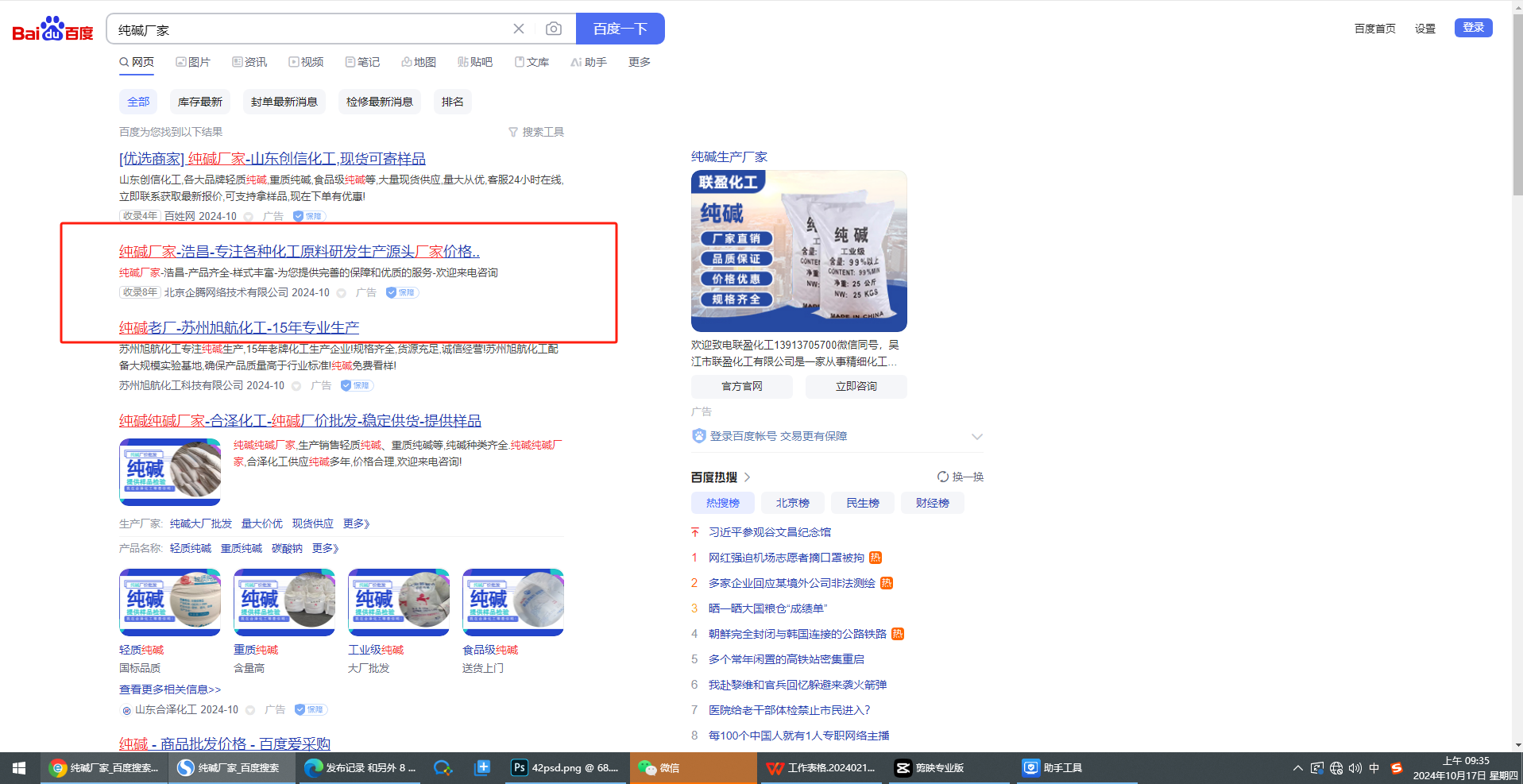Click the volume icon in system tray

coord(1355,768)
